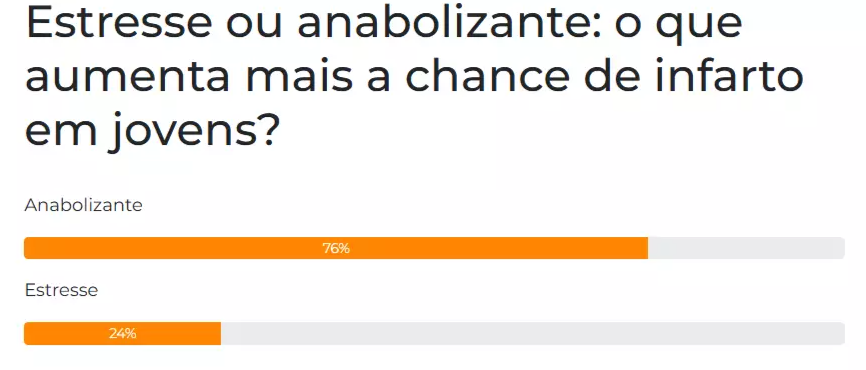866x370 pixels.
Task: Click the gray remainder of Estresse bar
Action: pyautogui.click(x=533, y=334)
